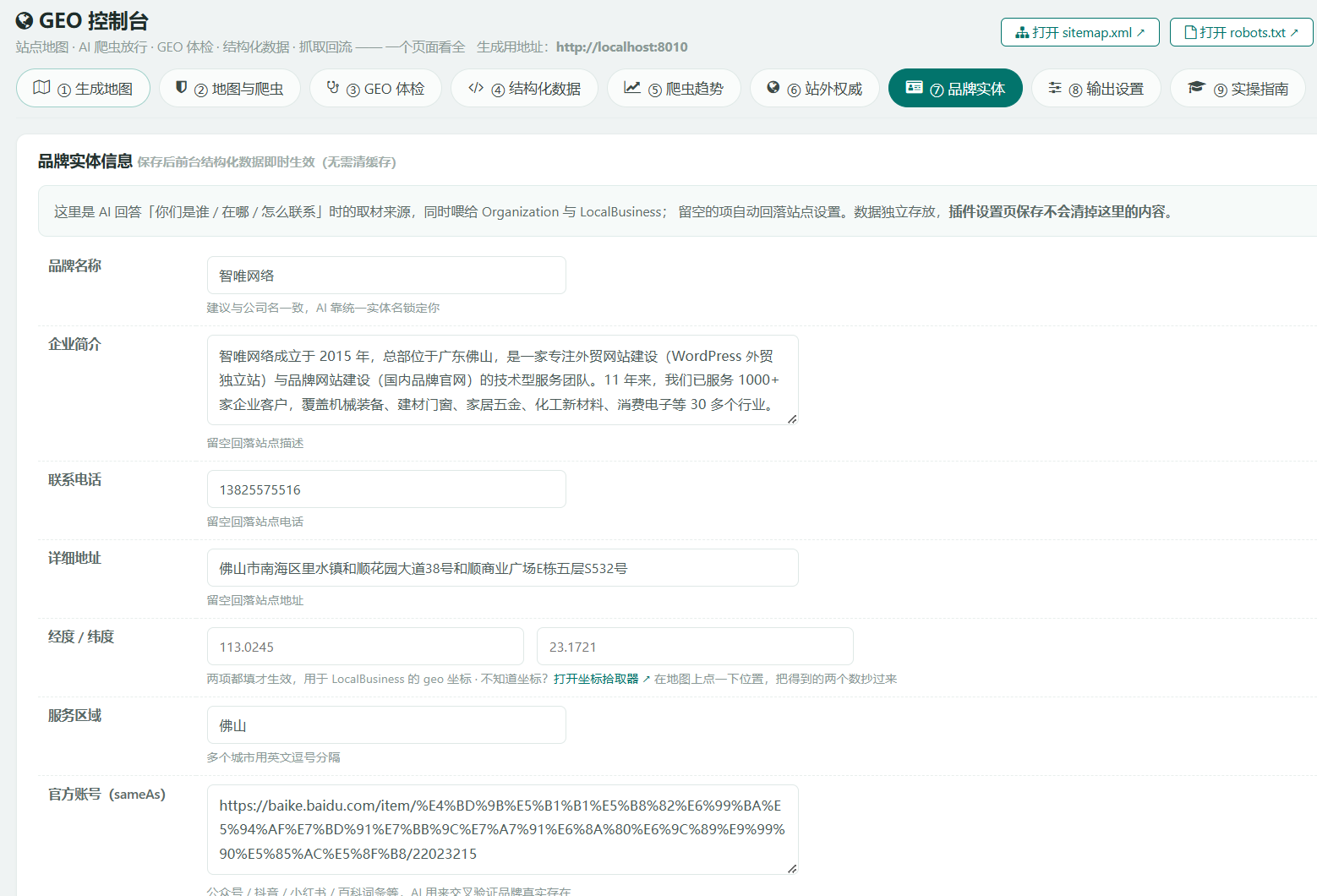The width and height of the screenshot is (1317, 896).
Task: Click the hint text 留空回落站点地址
Action: 255,600
